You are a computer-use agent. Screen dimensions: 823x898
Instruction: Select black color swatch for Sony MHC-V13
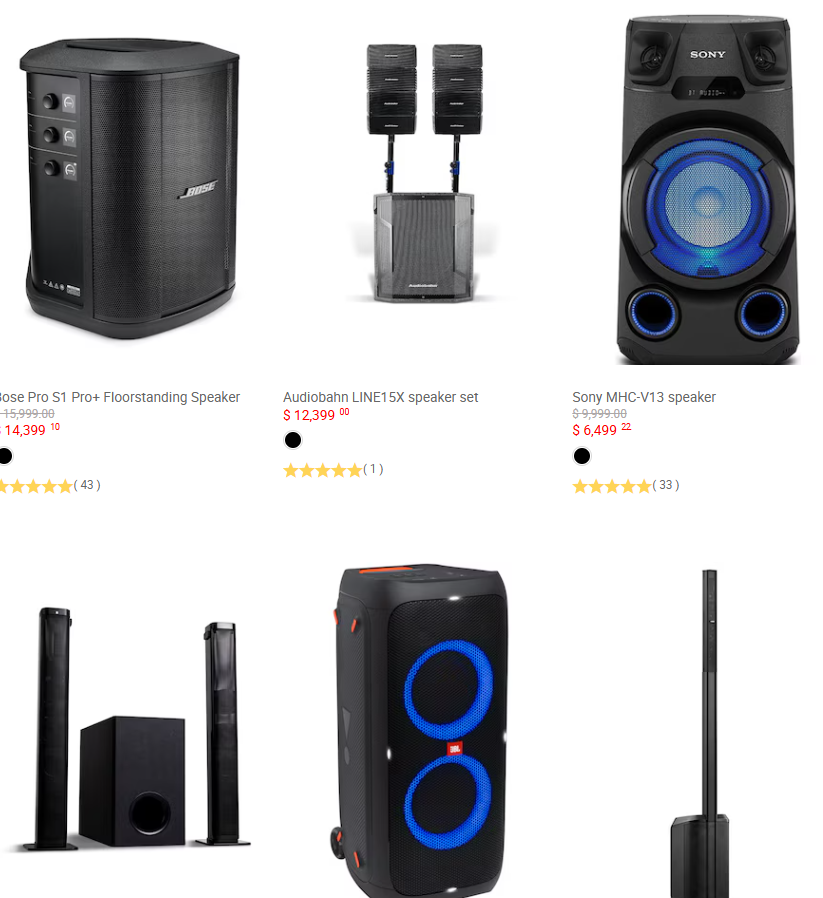582,456
